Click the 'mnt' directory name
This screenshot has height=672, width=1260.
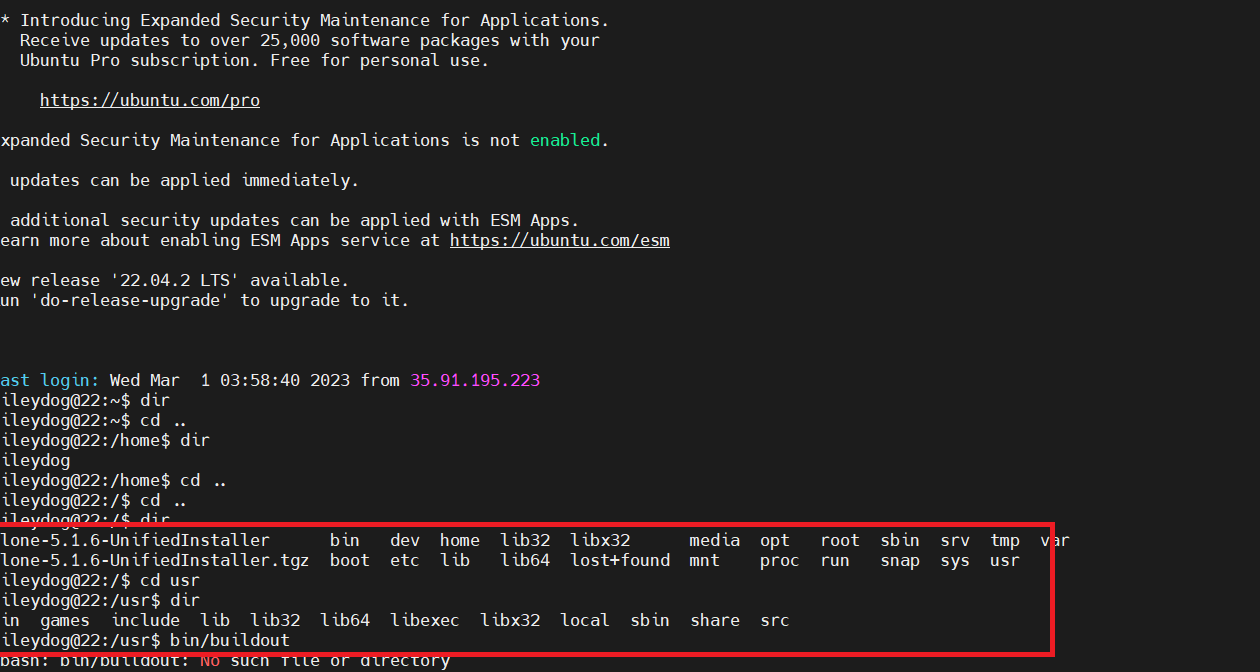pos(705,560)
